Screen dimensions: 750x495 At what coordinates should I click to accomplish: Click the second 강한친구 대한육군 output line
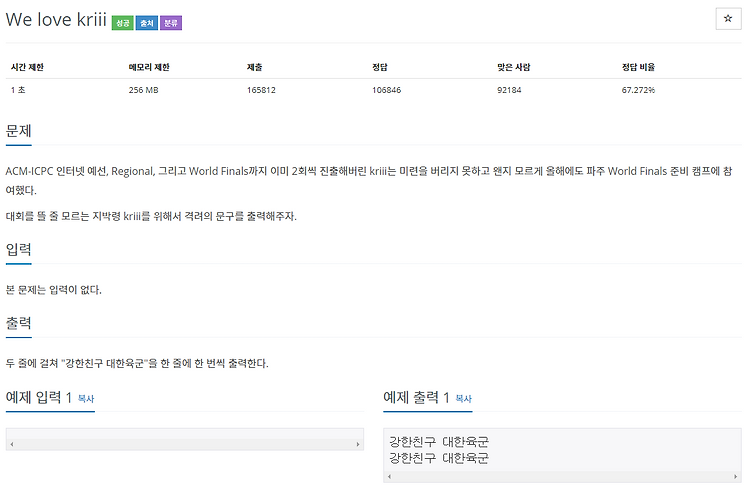(439, 458)
